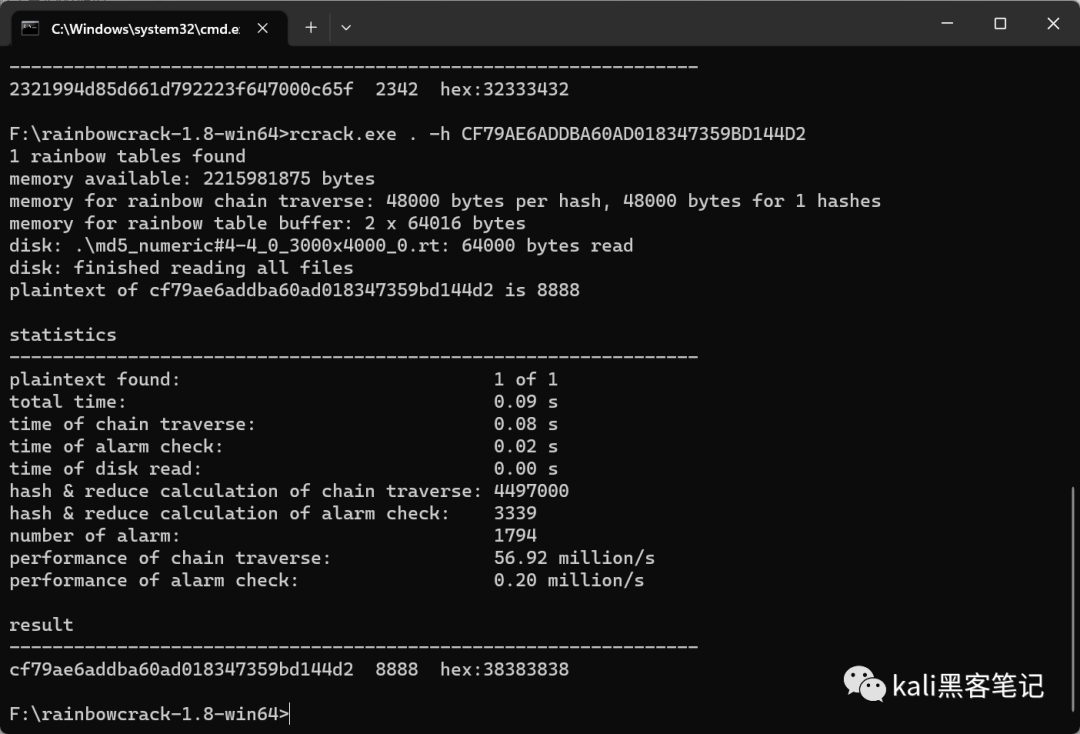Click the 'memory for rainbow table buffer' line
Viewport: 1080px width, 734px height.
click(x=267, y=223)
